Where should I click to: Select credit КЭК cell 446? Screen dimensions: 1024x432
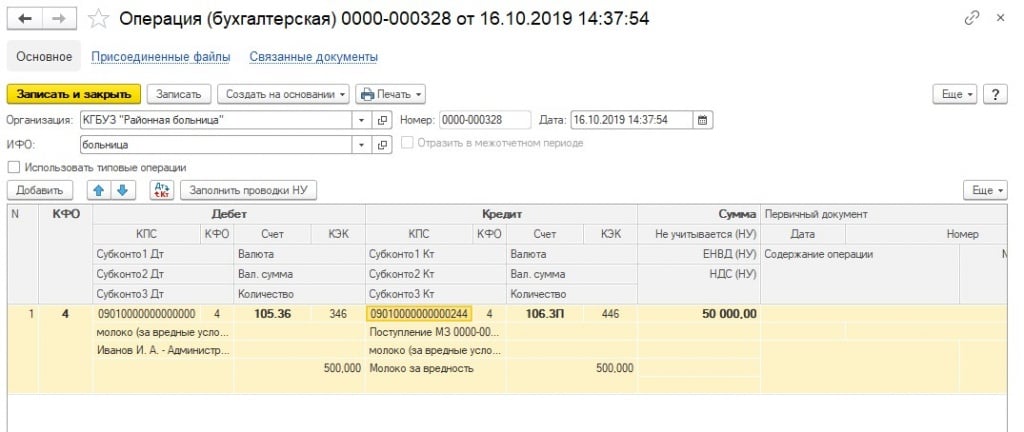click(610, 314)
